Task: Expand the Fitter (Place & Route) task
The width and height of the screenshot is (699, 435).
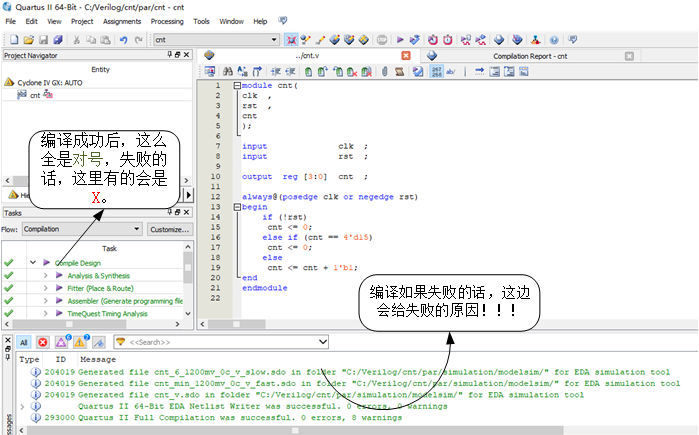Action: [45, 288]
